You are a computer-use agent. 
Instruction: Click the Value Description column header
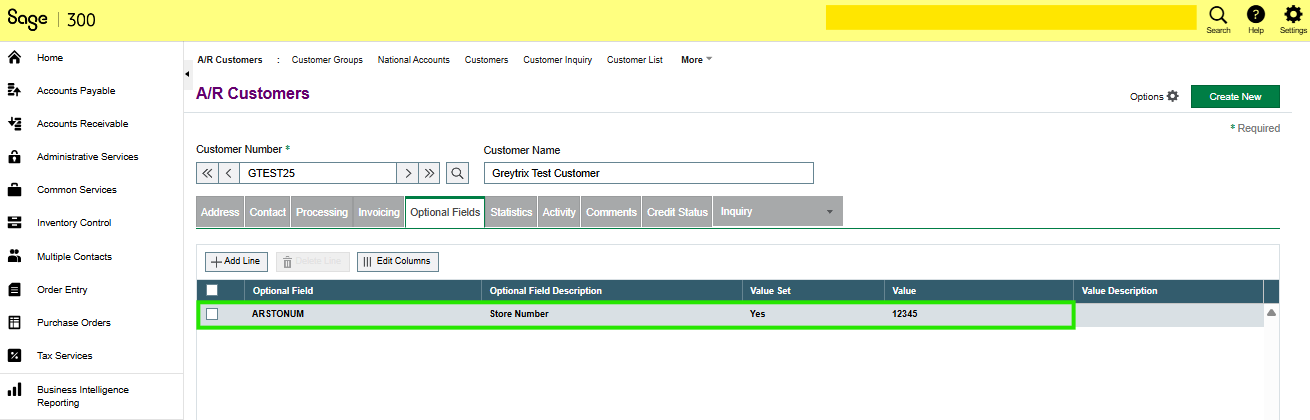tap(1168, 291)
